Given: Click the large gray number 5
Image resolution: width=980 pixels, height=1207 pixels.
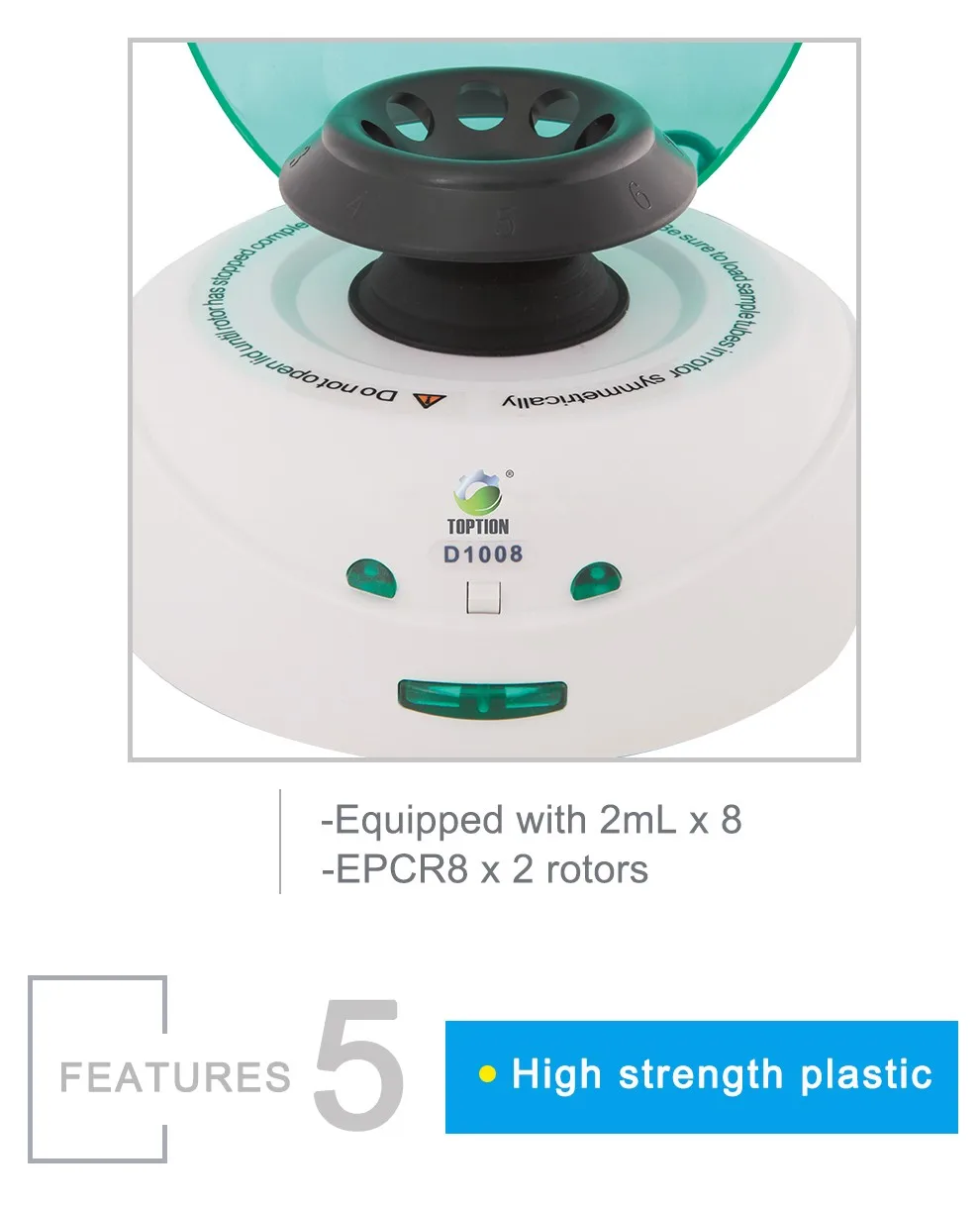Looking at the screenshot, I should point(358,1064).
